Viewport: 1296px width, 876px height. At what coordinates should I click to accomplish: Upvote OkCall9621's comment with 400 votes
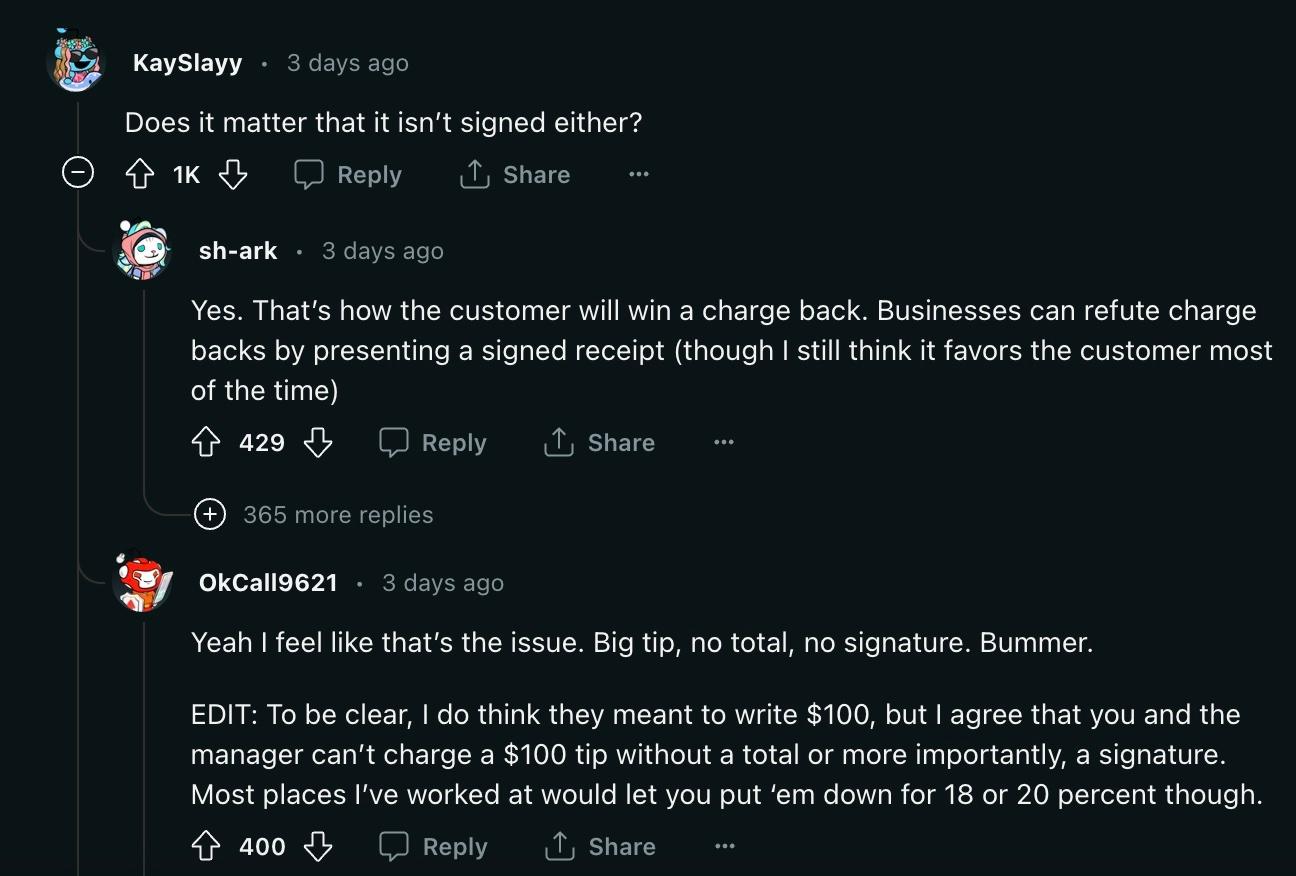click(205, 847)
